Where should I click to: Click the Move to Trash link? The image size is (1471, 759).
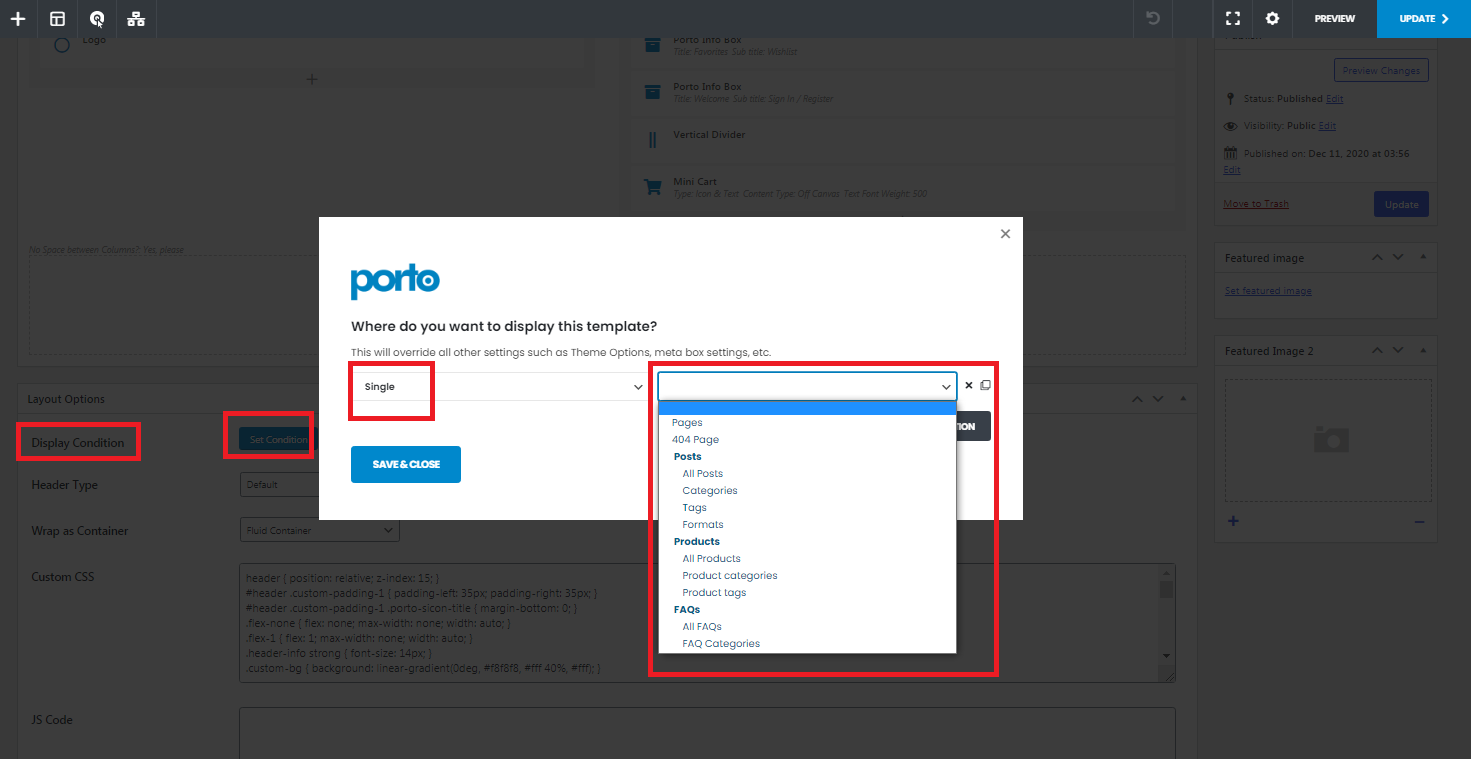[x=1256, y=204]
